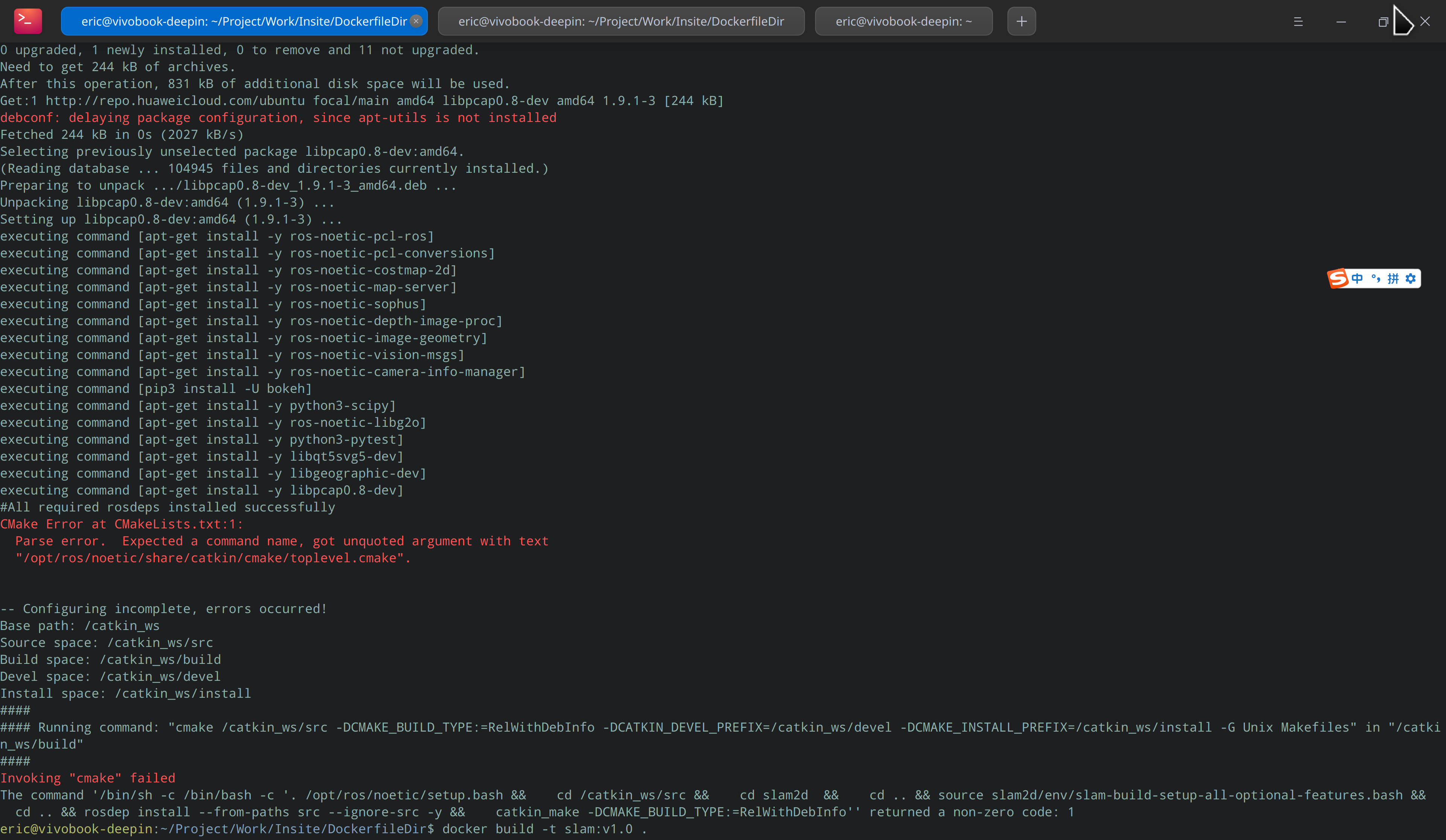
Task: Toggle Chinese/English mode via 中 button
Action: 1357,278
